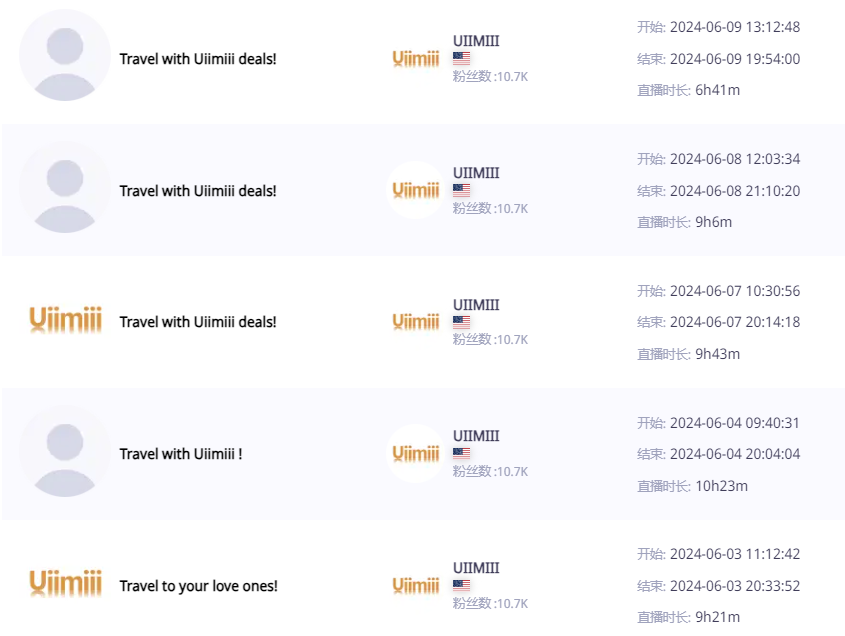Select the 10h23m duration livestream entry
This screenshot has width=845, height=636.
pyautogui.click(x=422, y=454)
